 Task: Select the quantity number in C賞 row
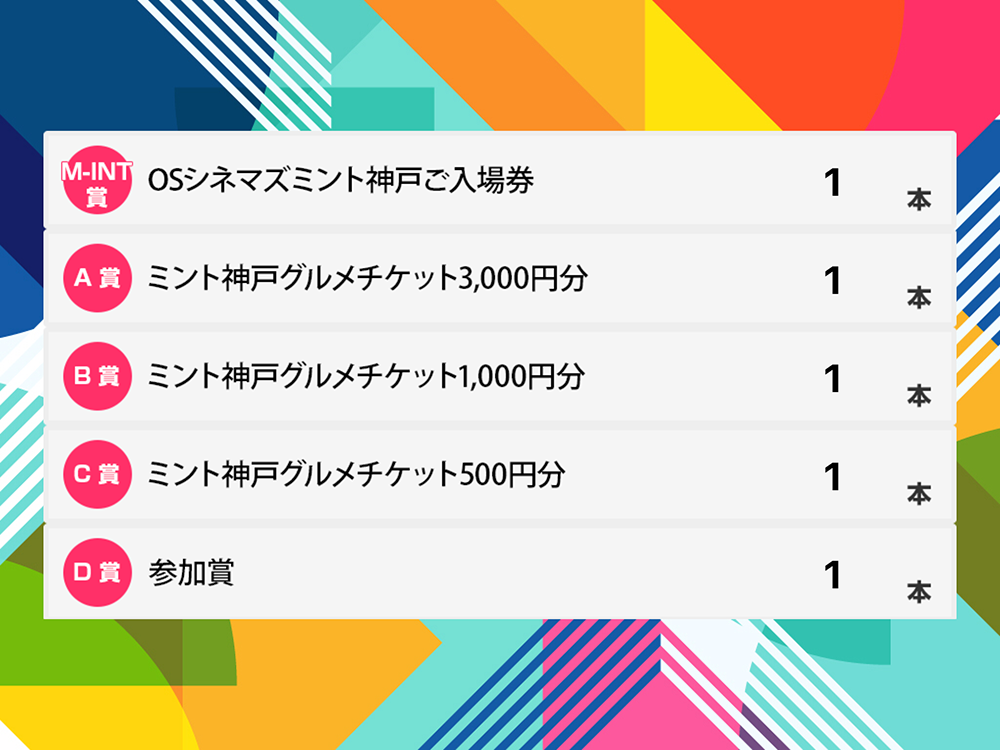(832, 478)
